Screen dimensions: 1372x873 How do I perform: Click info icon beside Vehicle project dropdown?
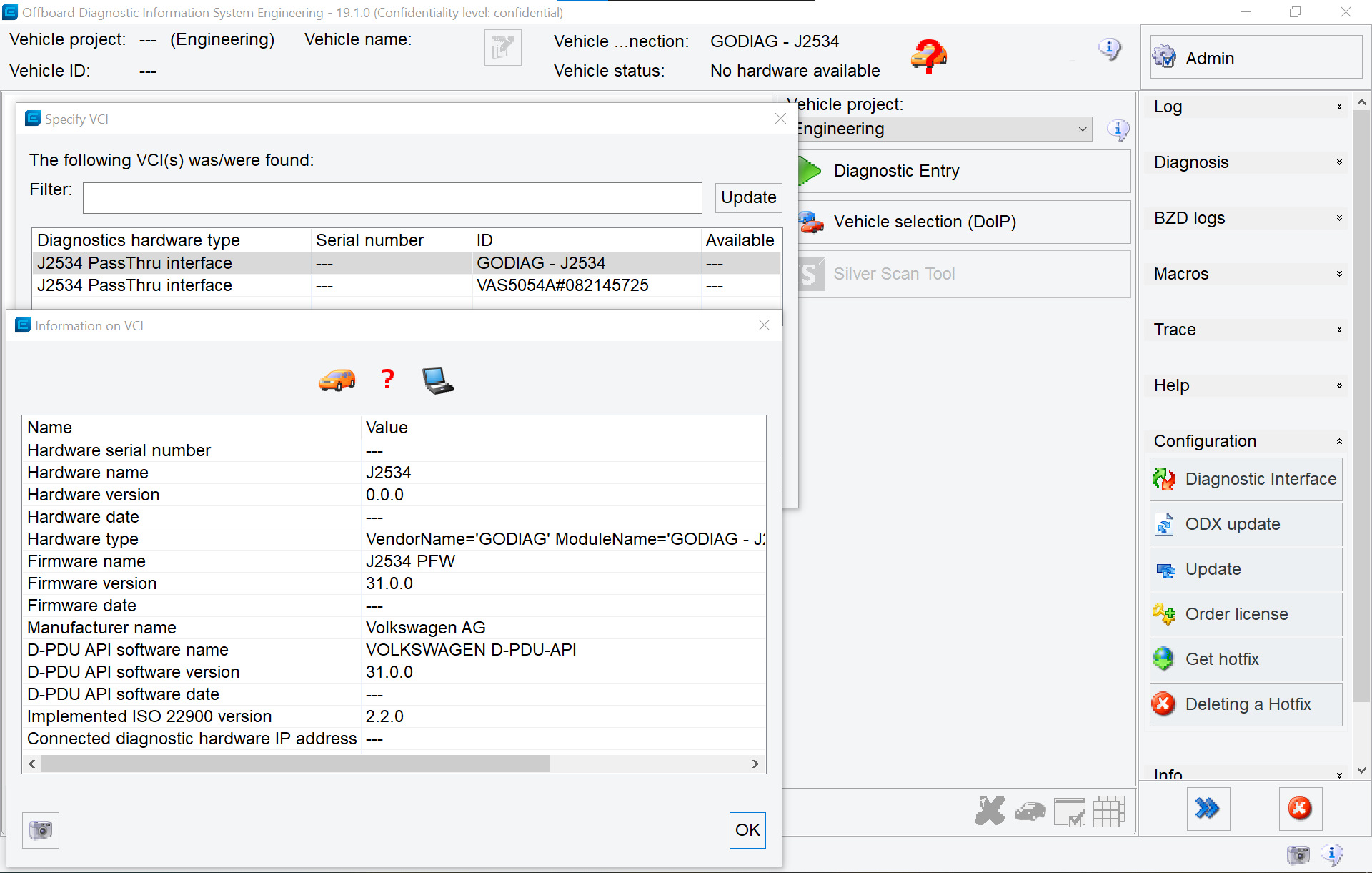tap(1118, 129)
